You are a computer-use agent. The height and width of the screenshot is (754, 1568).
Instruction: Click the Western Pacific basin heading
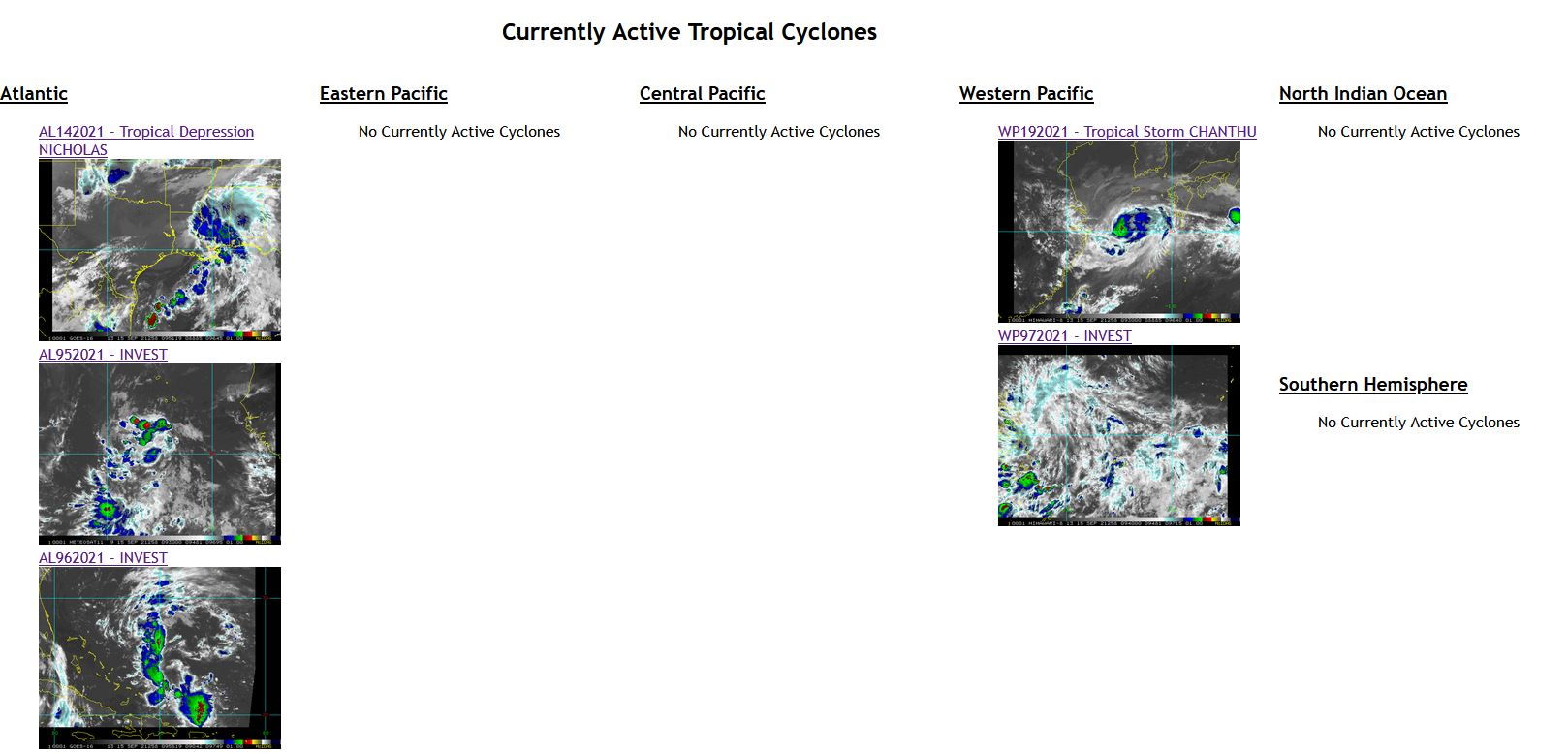coord(1026,94)
